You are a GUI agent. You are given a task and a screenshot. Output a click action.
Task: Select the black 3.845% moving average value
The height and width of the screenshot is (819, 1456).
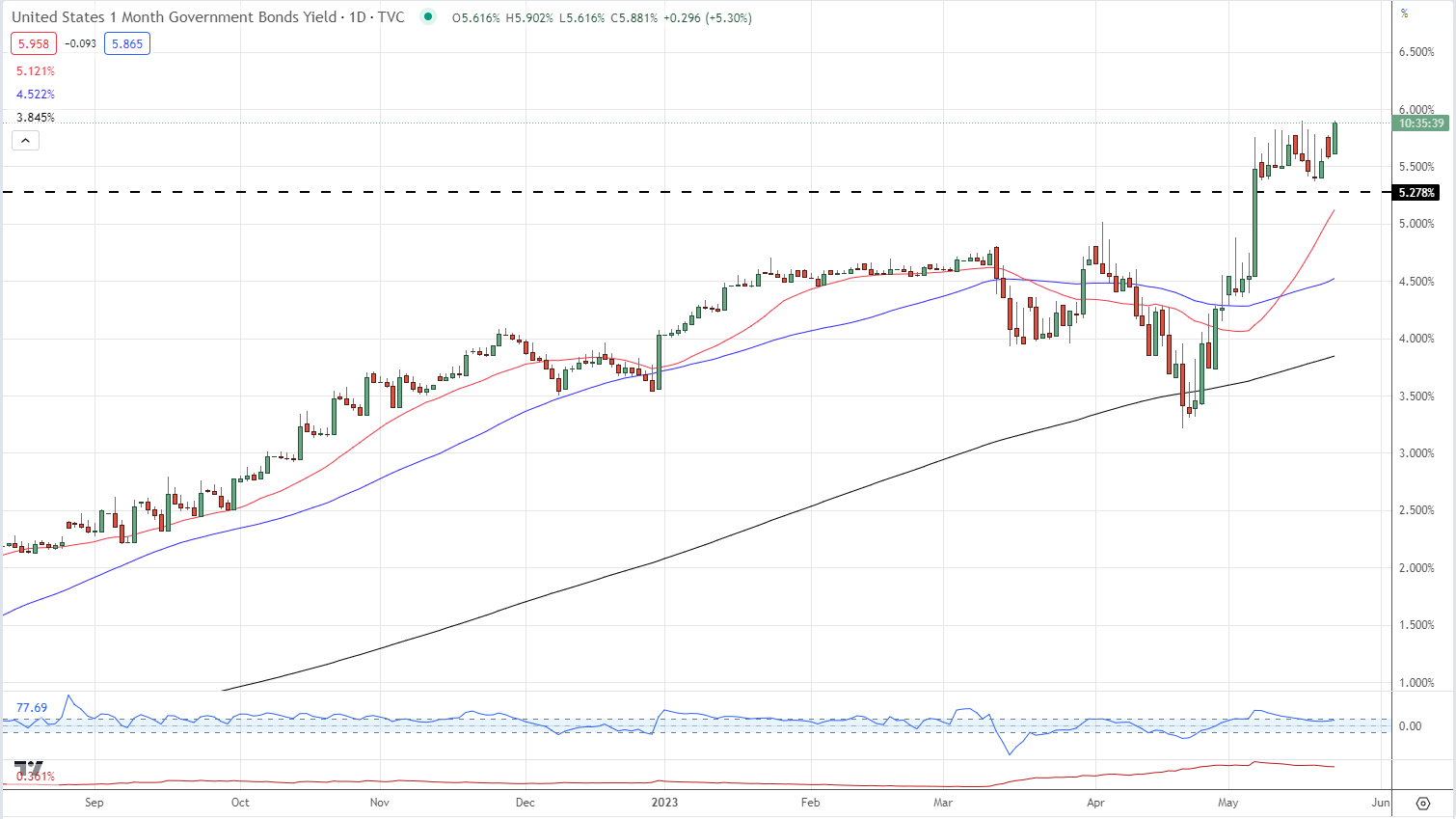tap(36, 118)
